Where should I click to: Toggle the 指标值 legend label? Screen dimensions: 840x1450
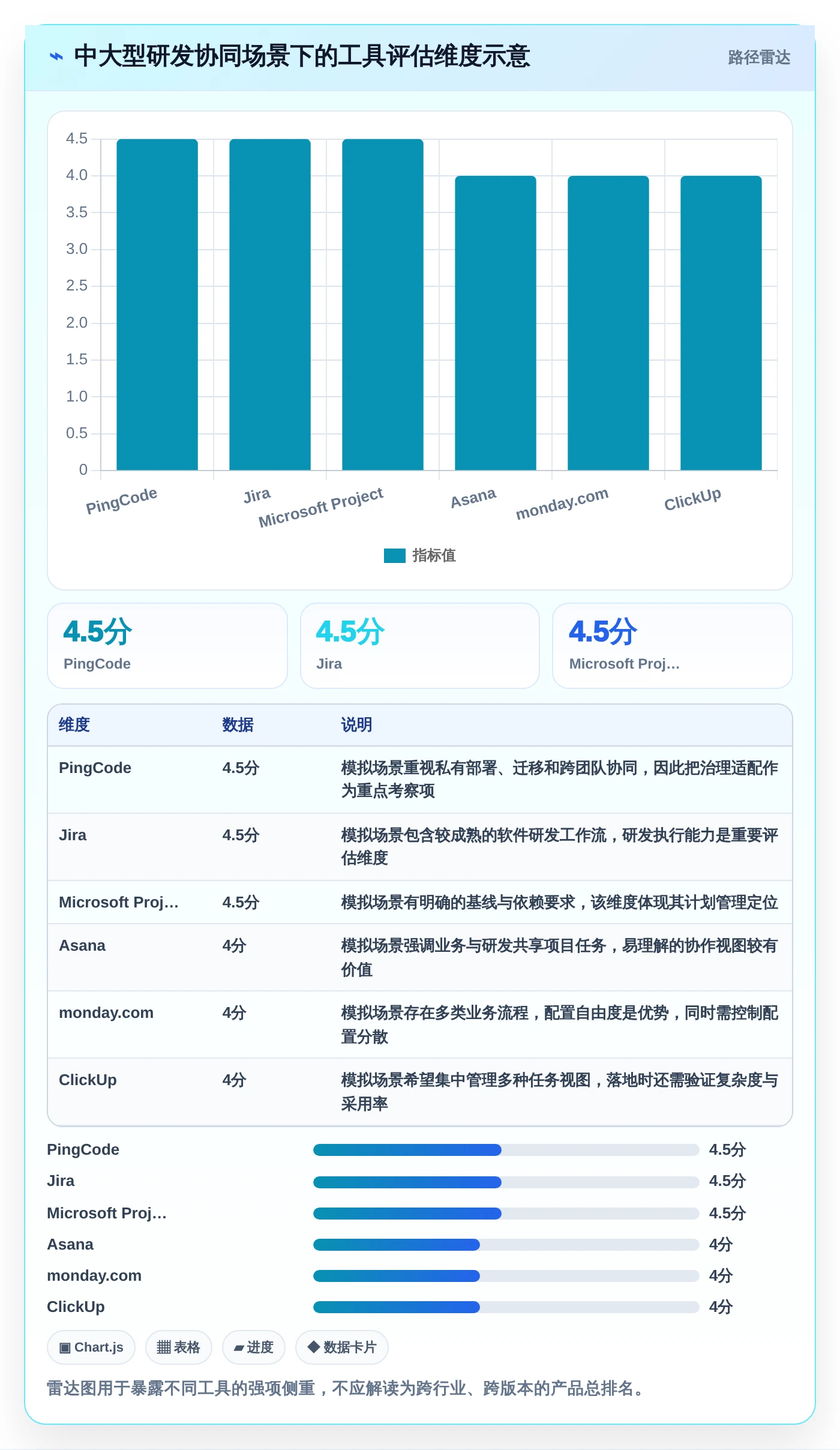434,556
